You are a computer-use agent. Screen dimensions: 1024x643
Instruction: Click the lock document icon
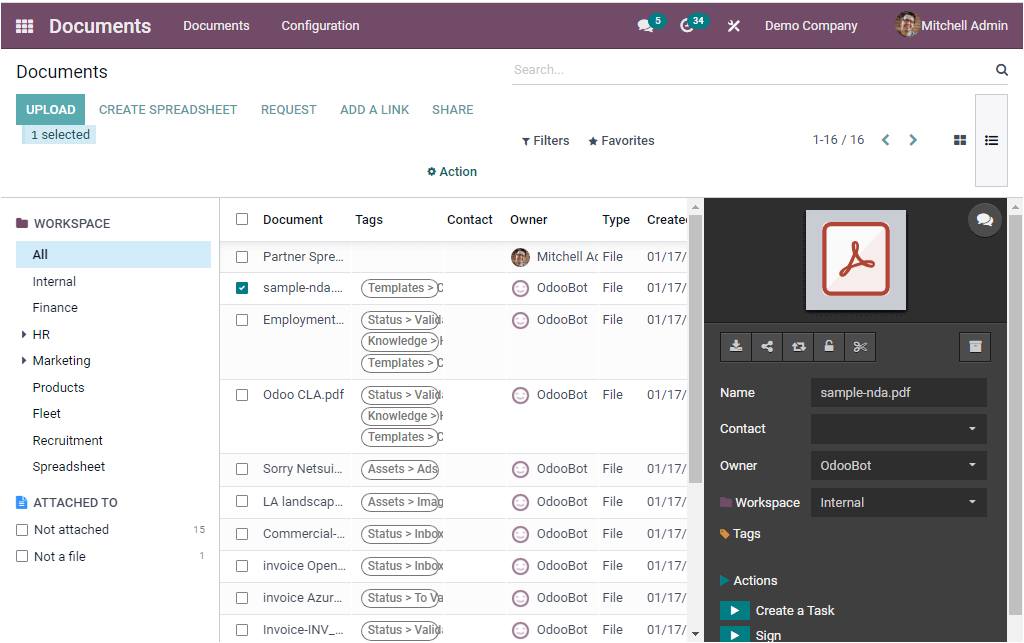tap(829, 346)
